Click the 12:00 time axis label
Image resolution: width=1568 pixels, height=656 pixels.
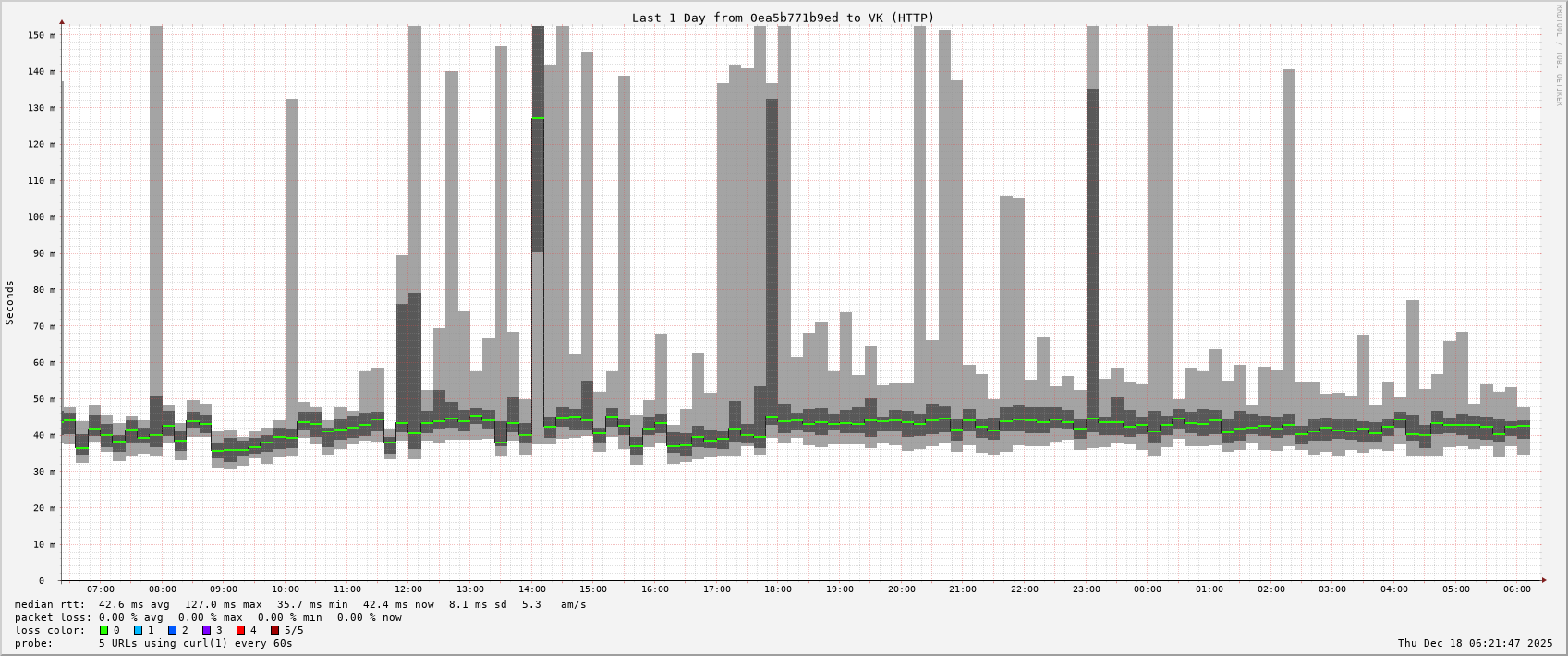pos(408,589)
